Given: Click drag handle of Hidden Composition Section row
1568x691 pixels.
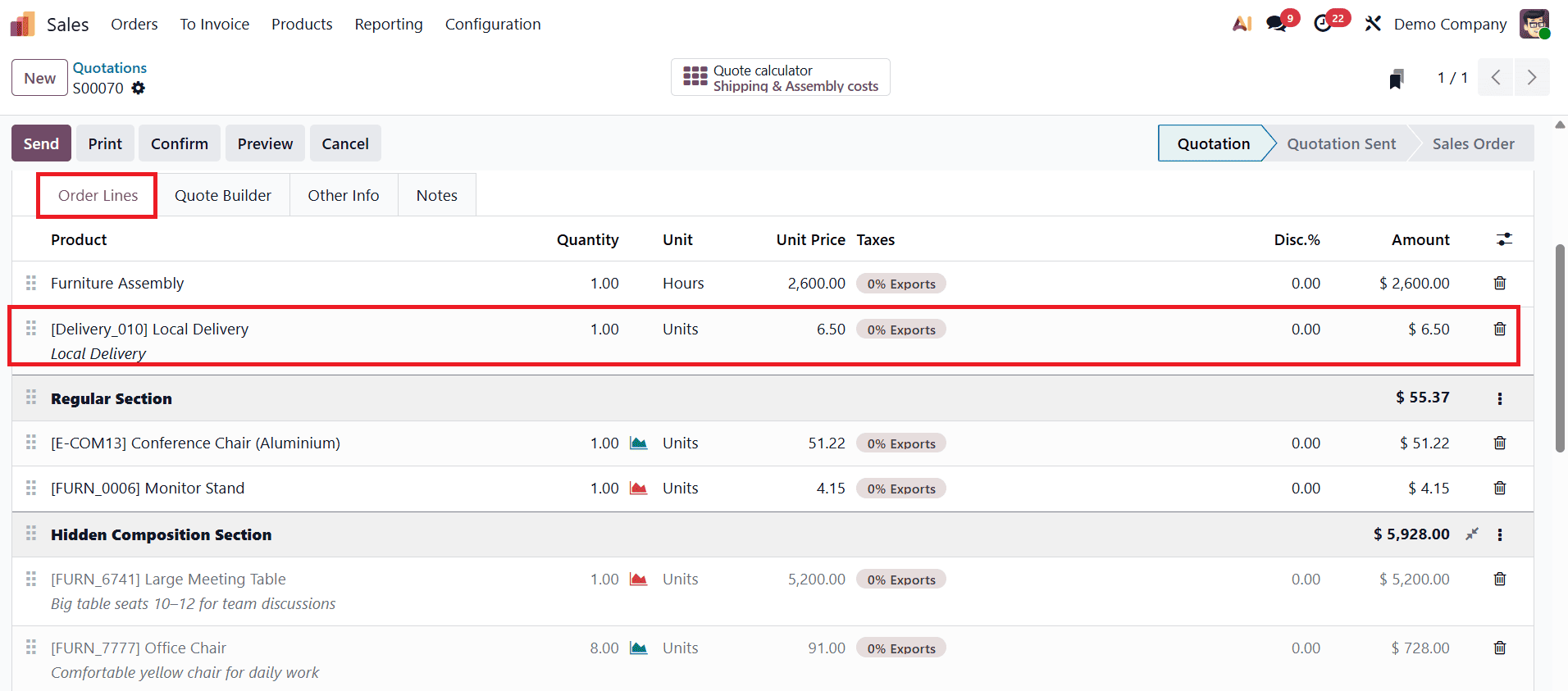Looking at the screenshot, I should (x=31, y=534).
